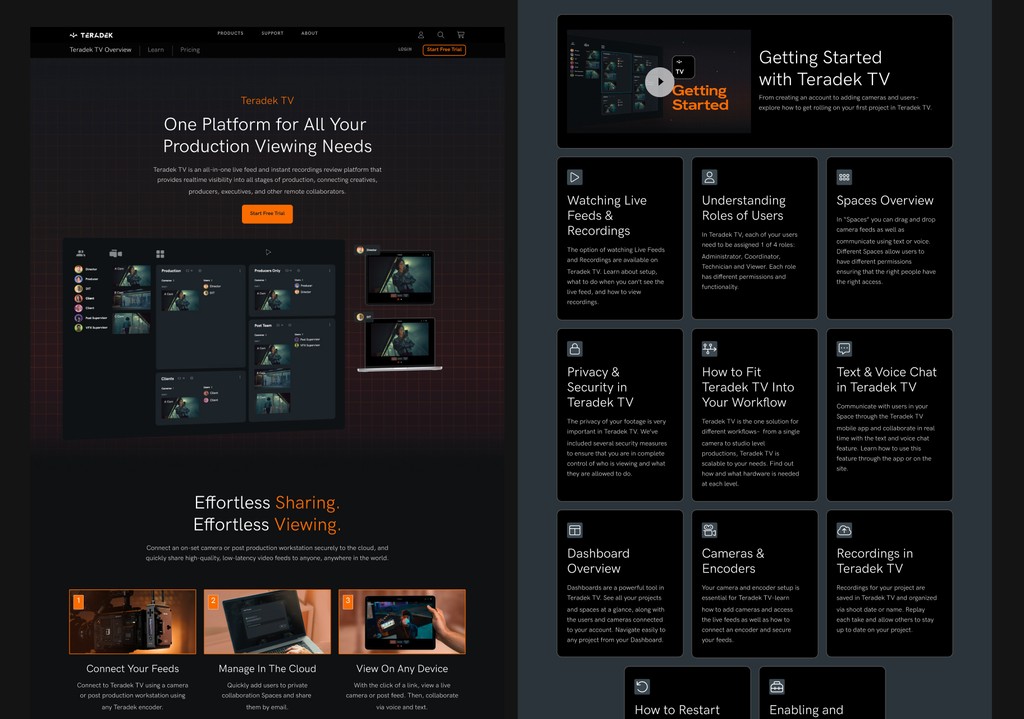This screenshot has height=719, width=1024.
Task: Click the Cameras & Encoders camera icon
Action: (709, 530)
